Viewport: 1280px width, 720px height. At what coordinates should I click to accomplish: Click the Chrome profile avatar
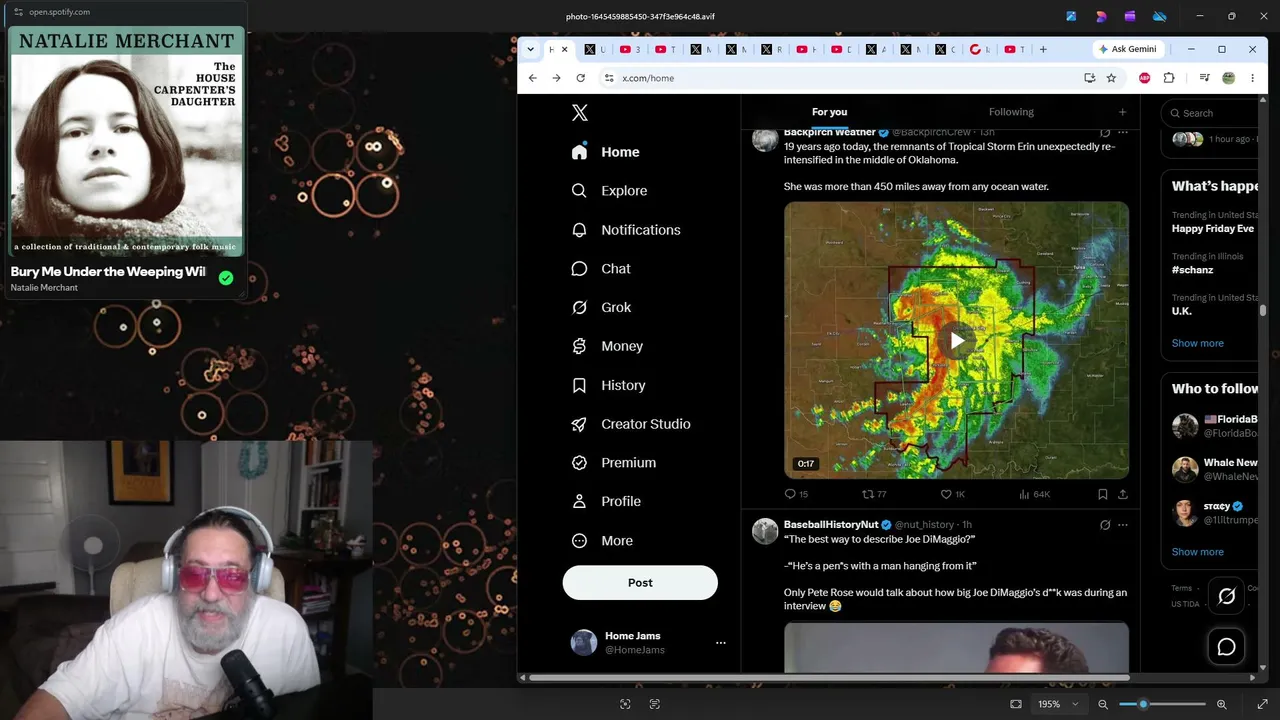point(1229,78)
